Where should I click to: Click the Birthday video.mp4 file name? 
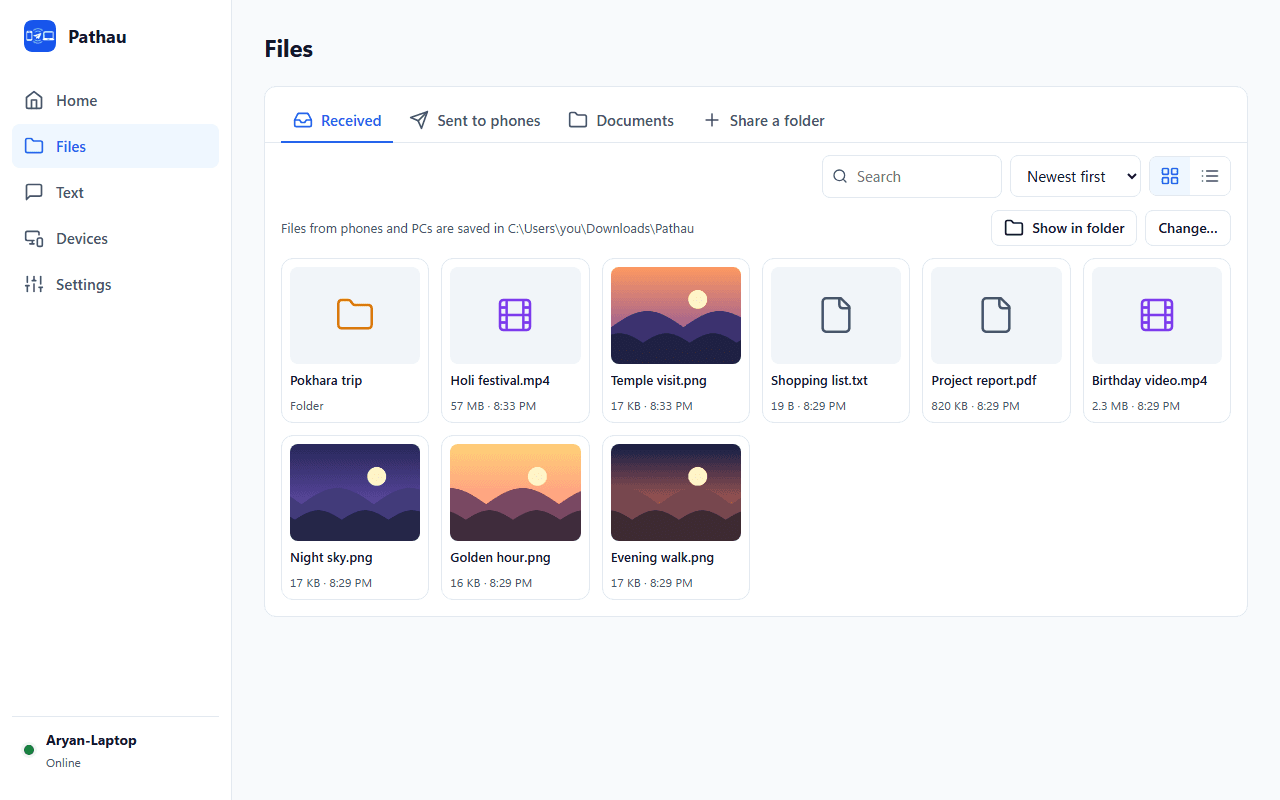[1150, 381]
